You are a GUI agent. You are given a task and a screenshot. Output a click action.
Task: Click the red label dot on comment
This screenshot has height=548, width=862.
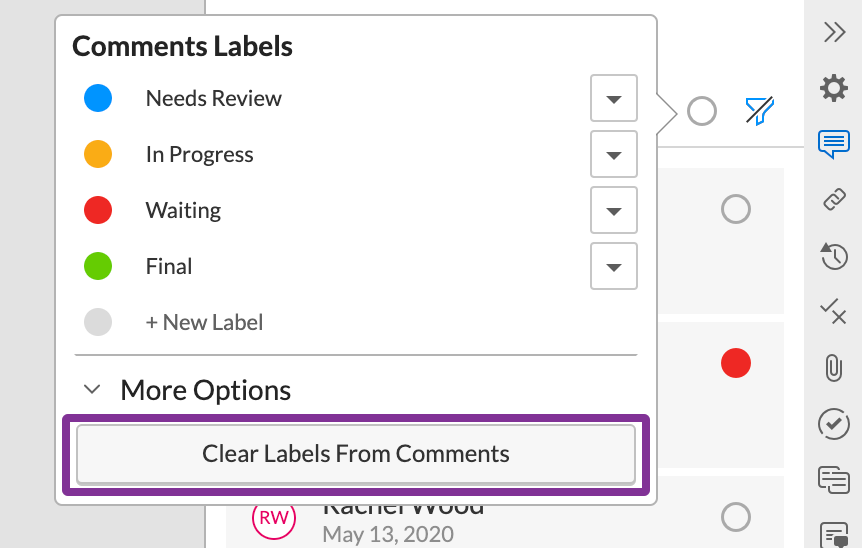point(736,363)
